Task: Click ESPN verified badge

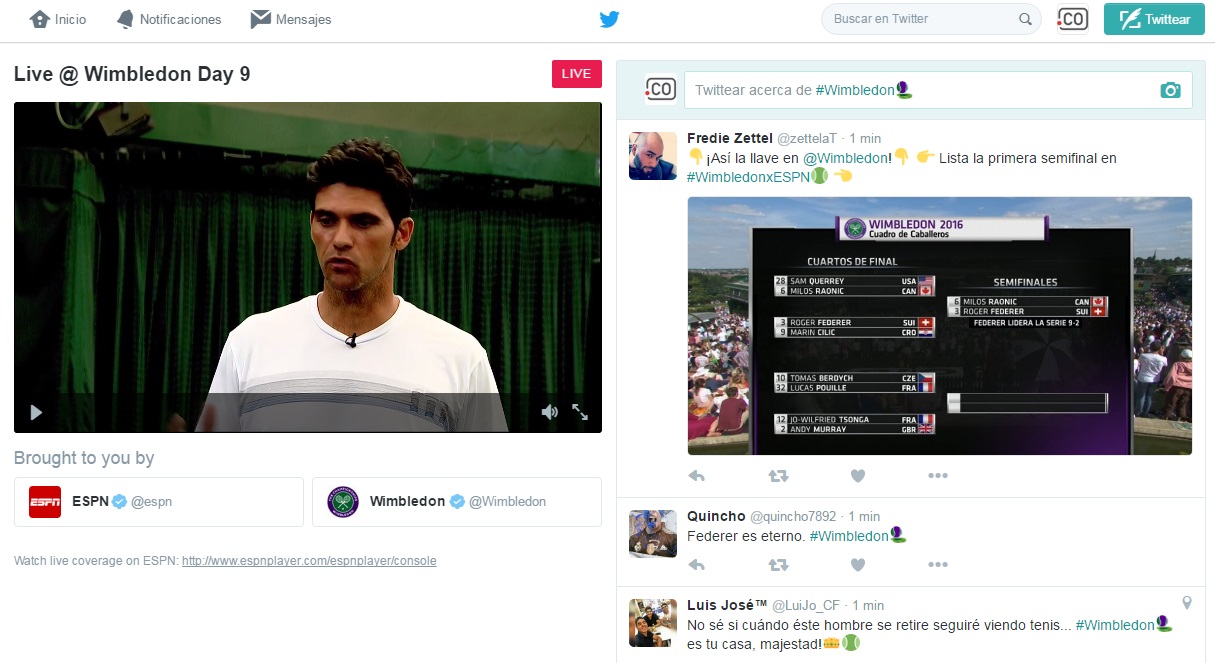Action: pyautogui.click(x=119, y=502)
